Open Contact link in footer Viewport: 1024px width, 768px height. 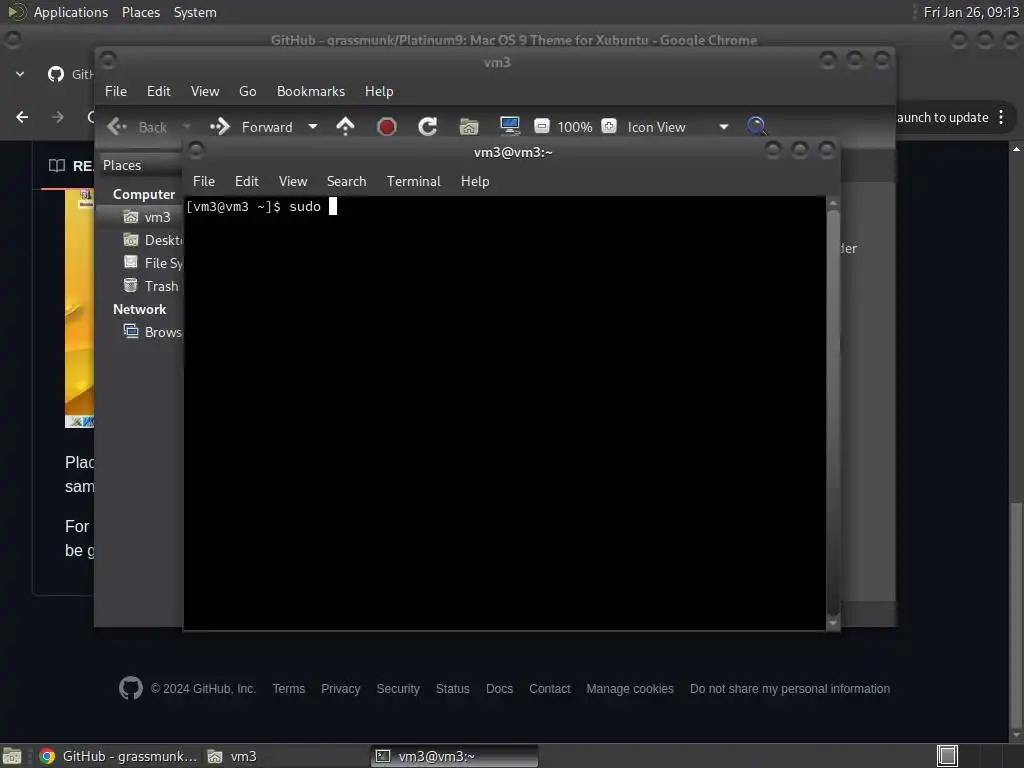click(x=549, y=689)
